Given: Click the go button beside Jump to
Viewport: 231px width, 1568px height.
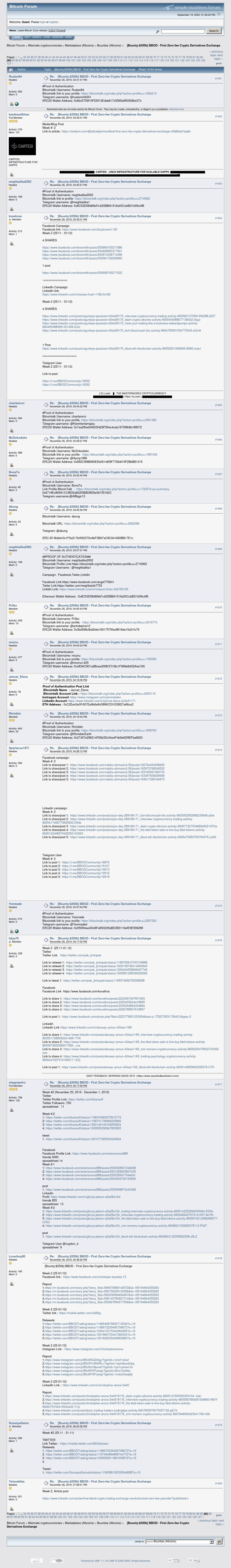Looking at the screenshot, I should coord(219,1542).
